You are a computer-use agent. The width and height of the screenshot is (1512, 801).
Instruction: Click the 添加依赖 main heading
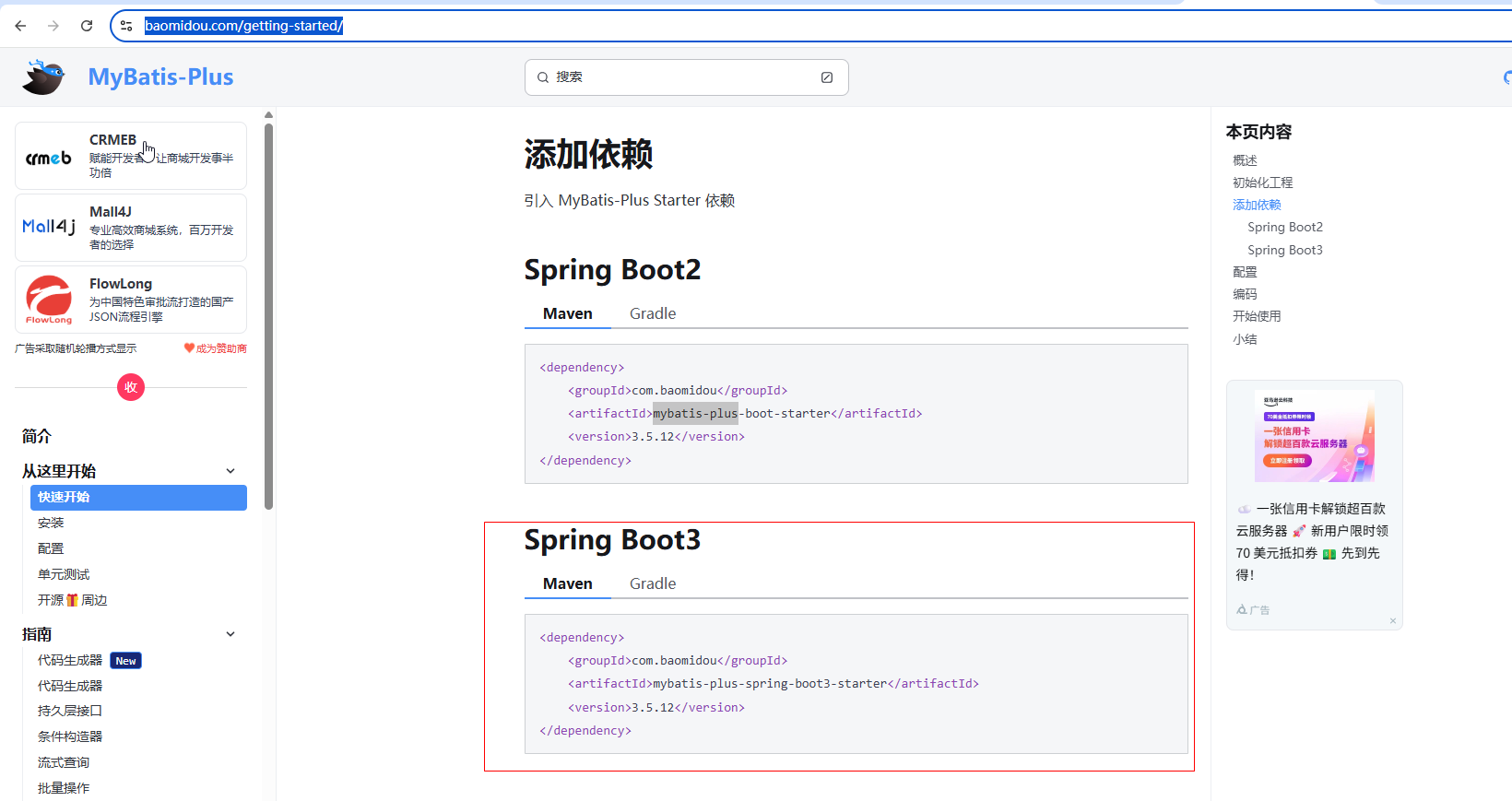(588, 154)
